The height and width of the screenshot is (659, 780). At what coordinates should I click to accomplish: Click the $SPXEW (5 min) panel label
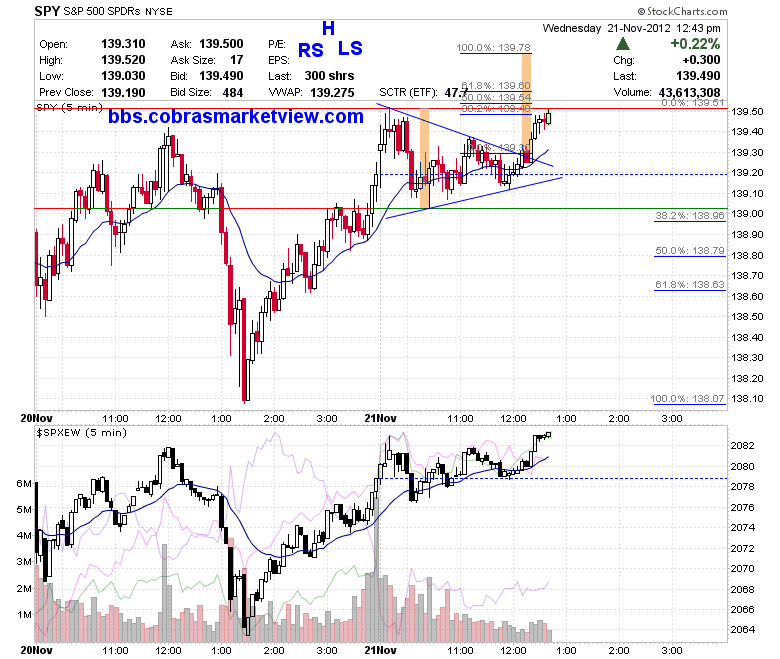82,432
